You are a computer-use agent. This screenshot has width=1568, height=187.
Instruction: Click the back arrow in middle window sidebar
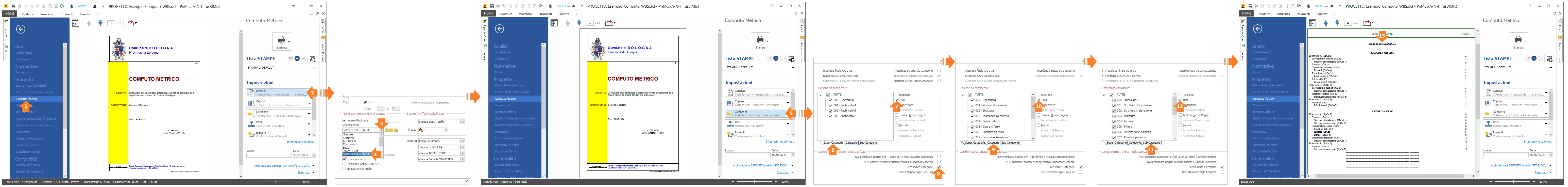click(500, 29)
